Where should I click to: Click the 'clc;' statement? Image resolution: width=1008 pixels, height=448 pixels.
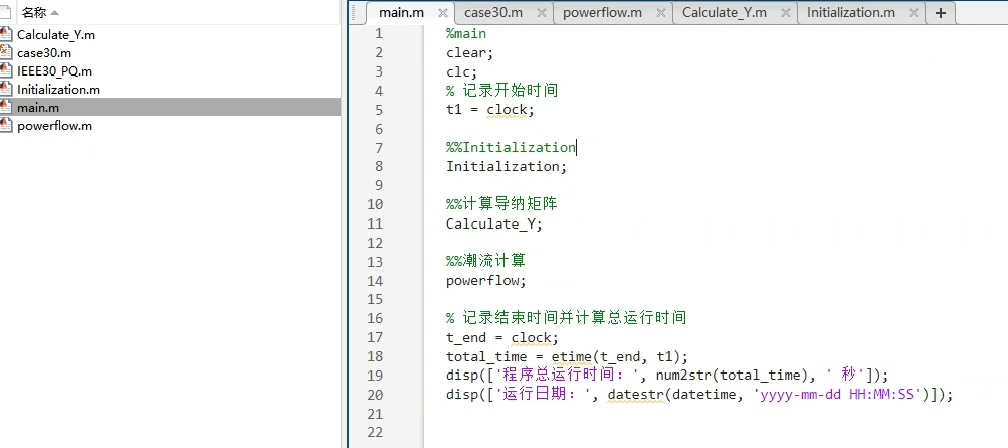pyautogui.click(x=462, y=72)
